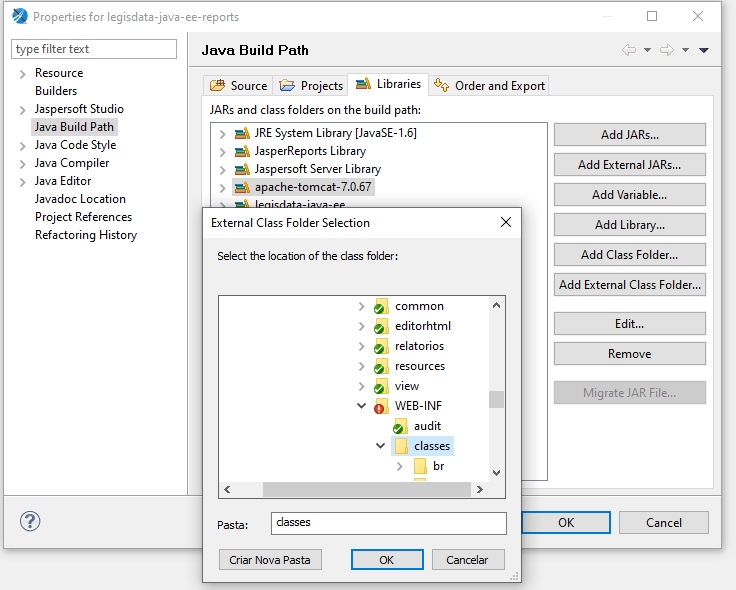736x590 pixels.
Task: Click the Pasta folder name field
Action: pyautogui.click(x=388, y=523)
